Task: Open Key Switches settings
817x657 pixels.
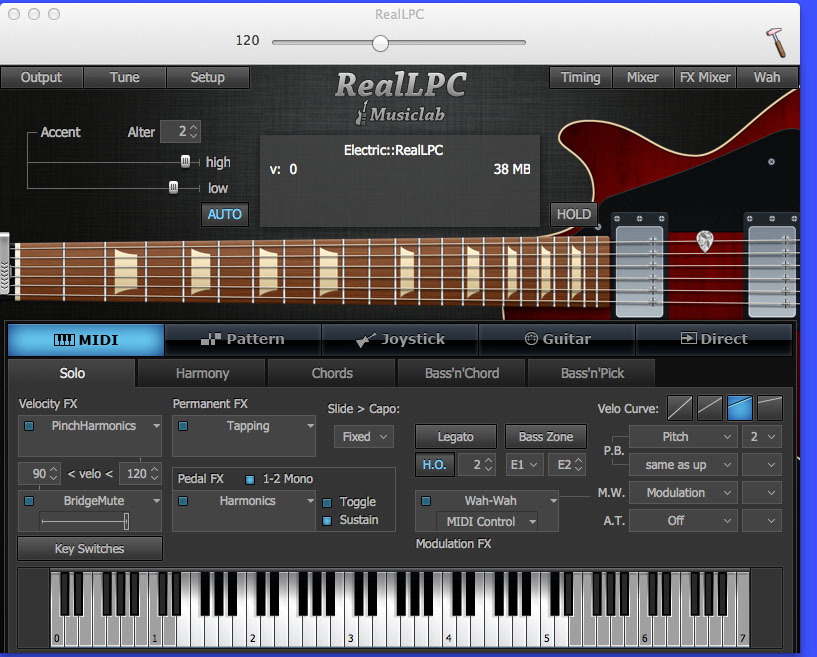Action: (x=90, y=549)
